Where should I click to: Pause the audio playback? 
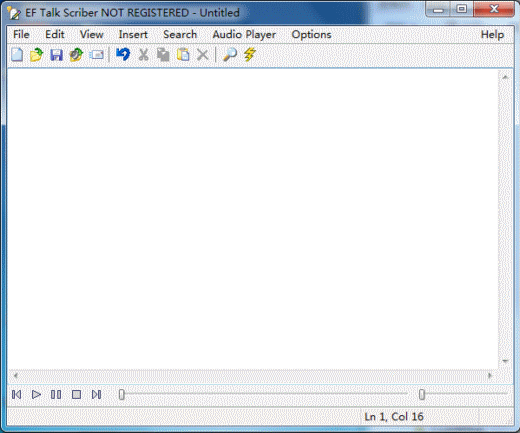[x=56, y=395]
